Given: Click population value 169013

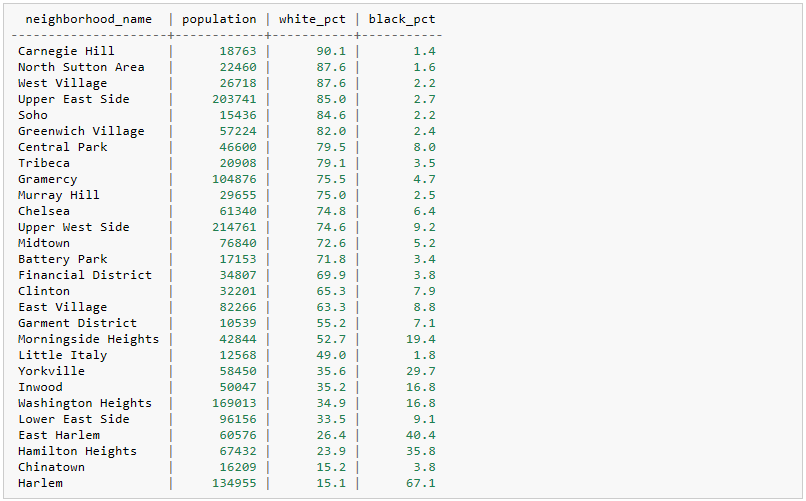Looking at the screenshot, I should (234, 403).
